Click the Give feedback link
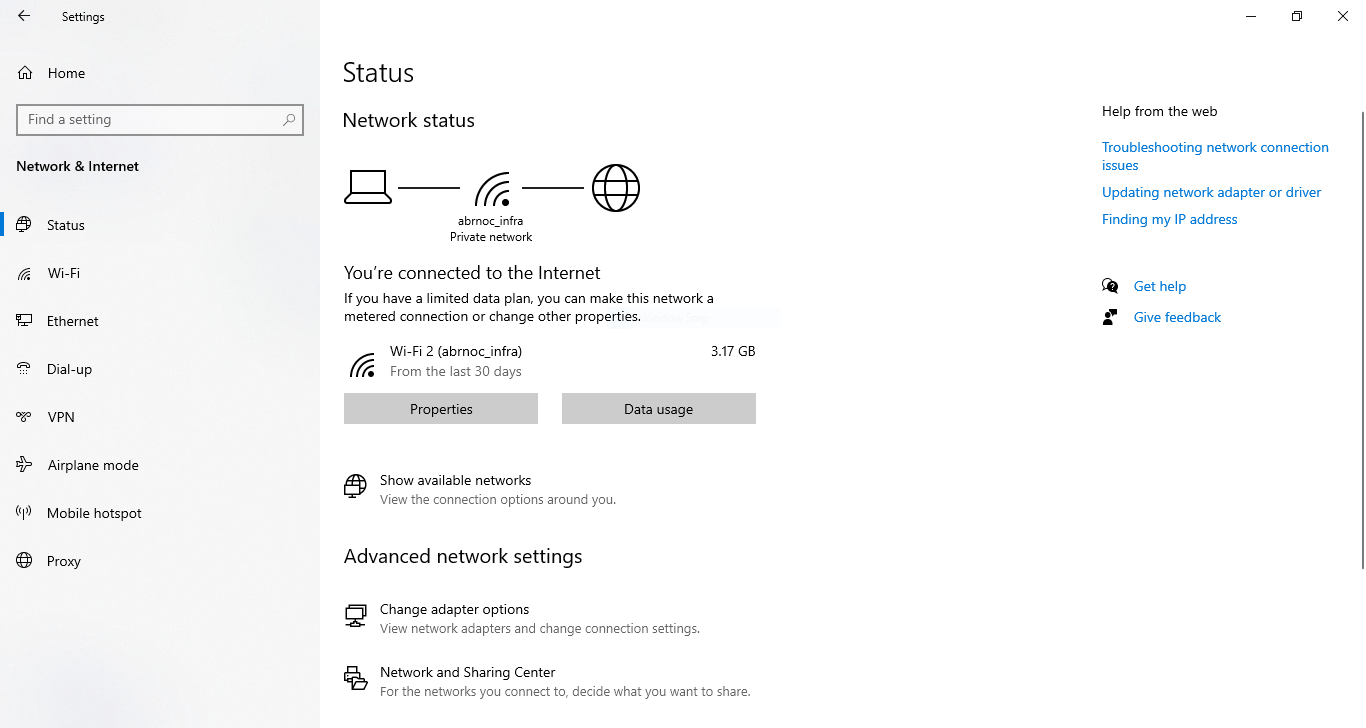 tap(1177, 317)
